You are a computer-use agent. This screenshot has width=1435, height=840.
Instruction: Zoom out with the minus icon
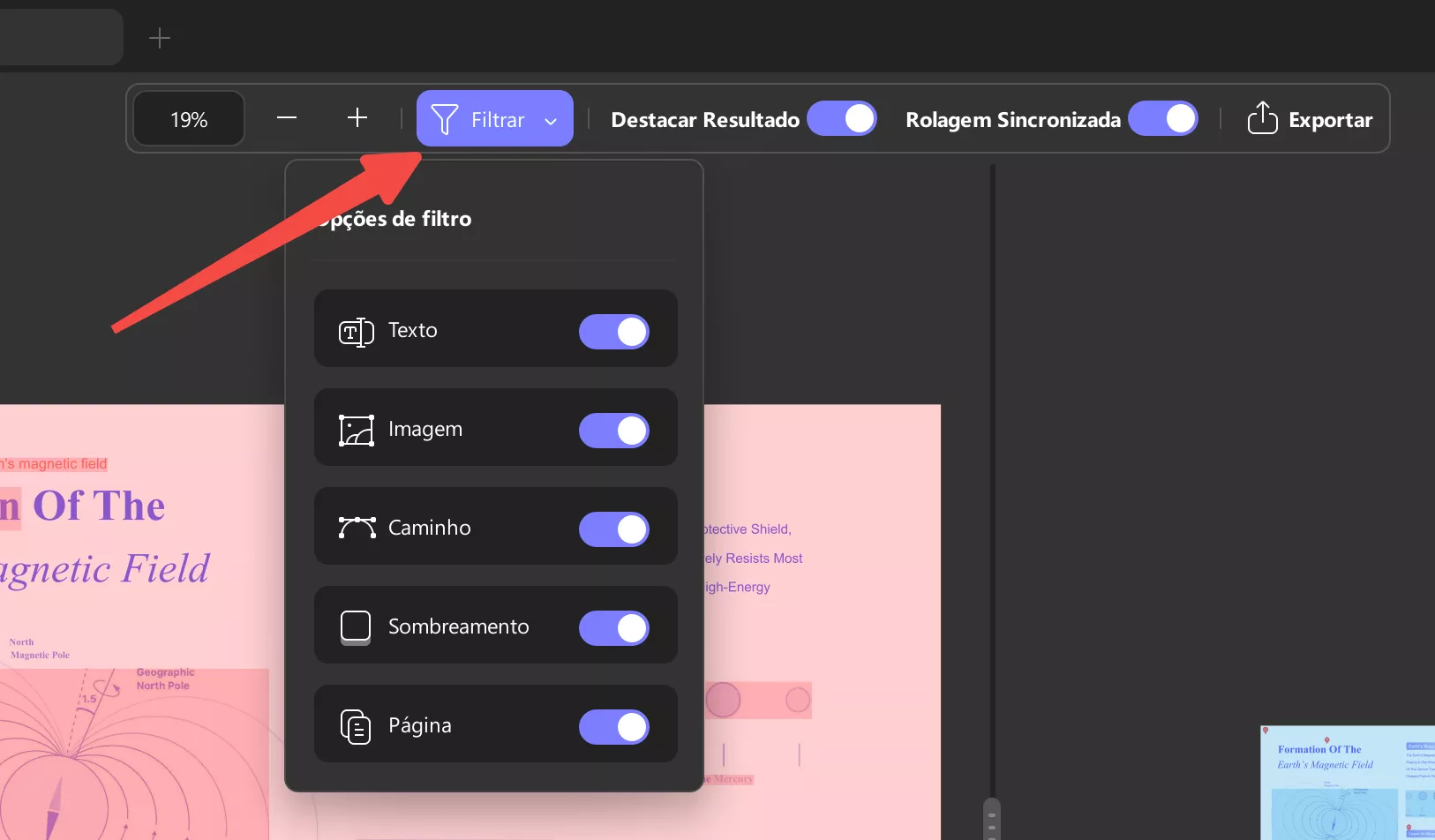click(287, 117)
